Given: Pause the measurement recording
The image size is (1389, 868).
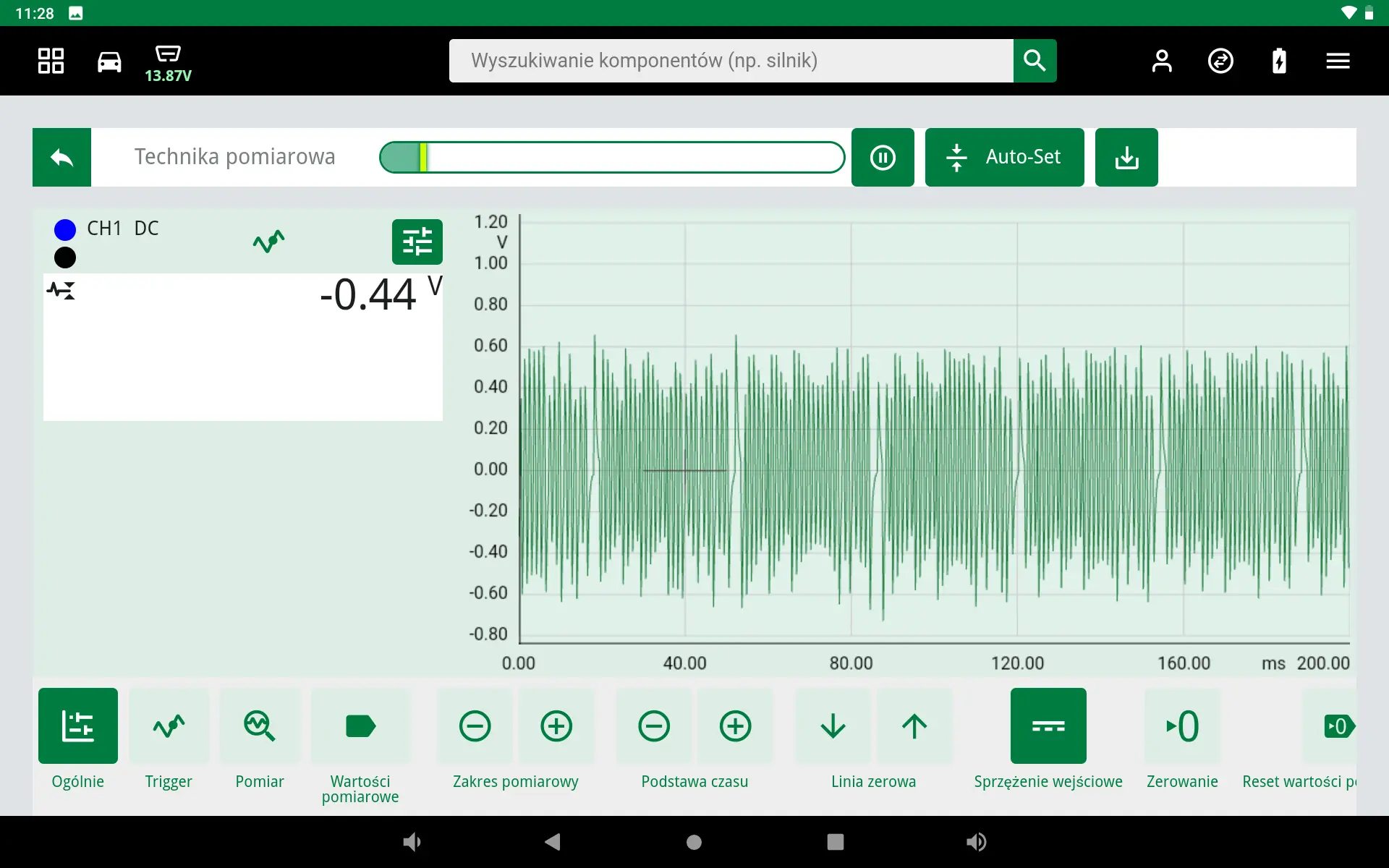Looking at the screenshot, I should (883, 157).
